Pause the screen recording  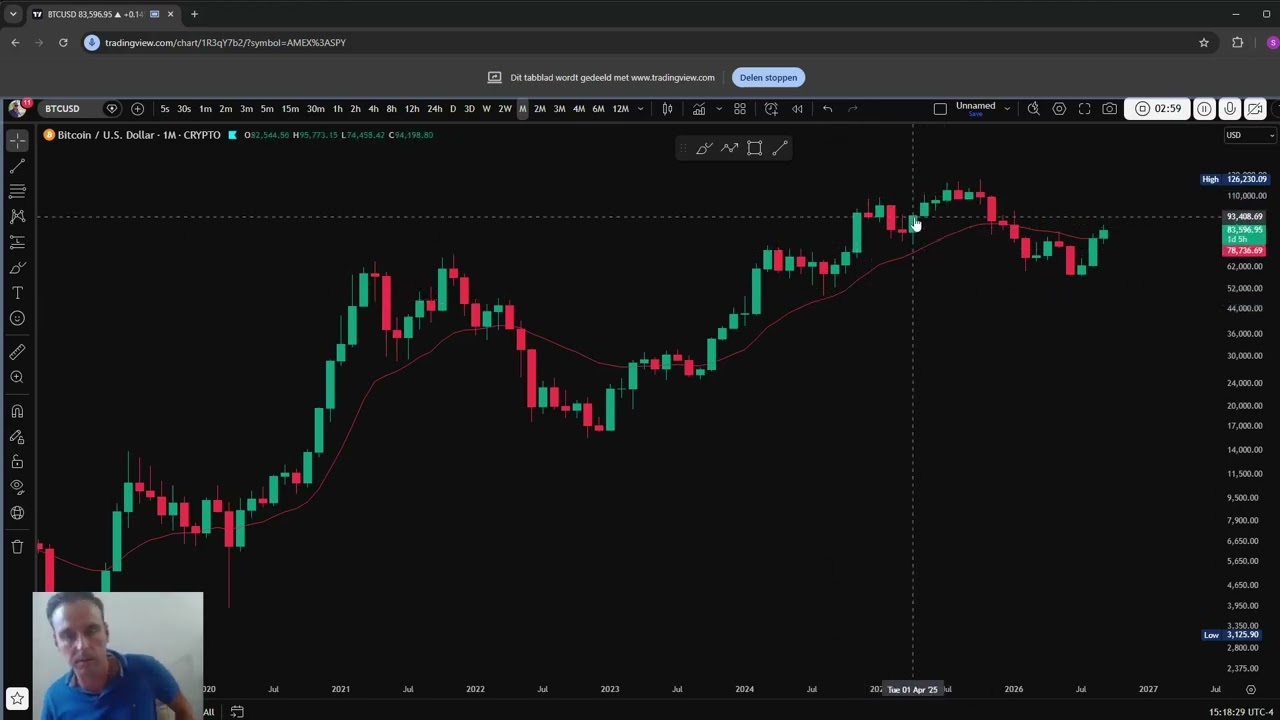(x=1204, y=109)
